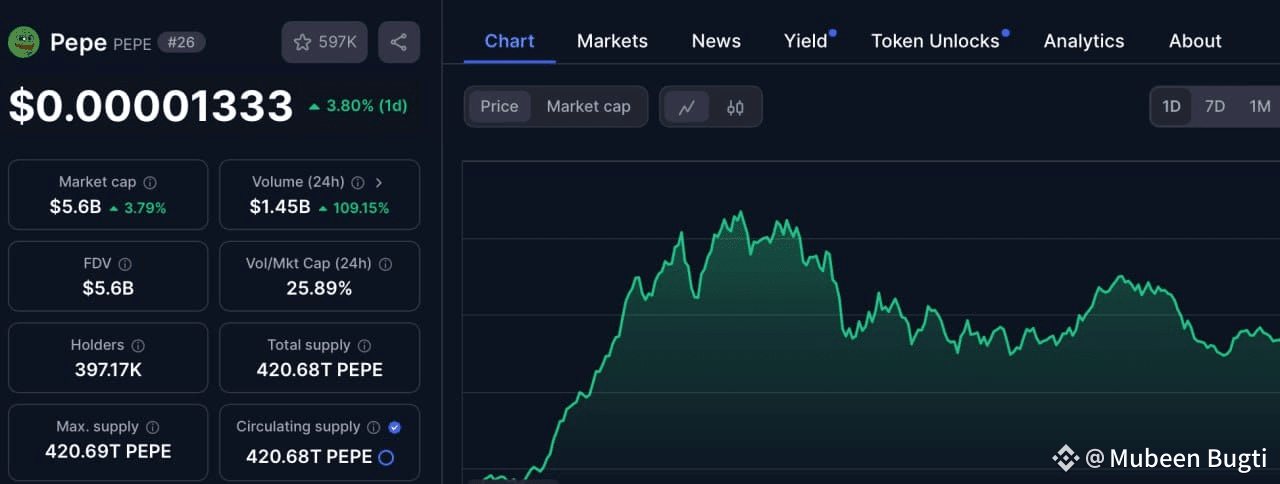Image resolution: width=1280 pixels, height=484 pixels.
Task: Choose the 7D time range
Action: tap(1215, 107)
